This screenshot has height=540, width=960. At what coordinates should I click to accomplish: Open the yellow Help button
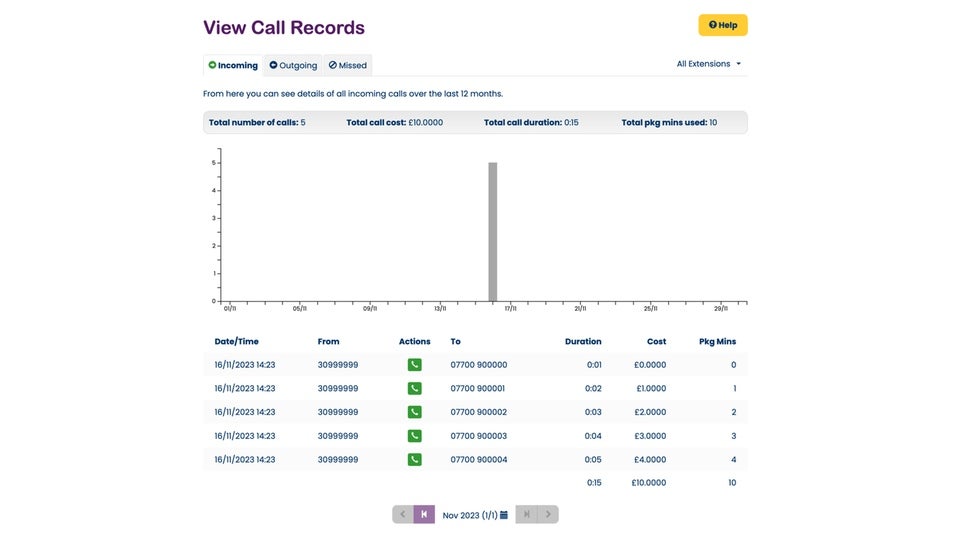(x=722, y=25)
